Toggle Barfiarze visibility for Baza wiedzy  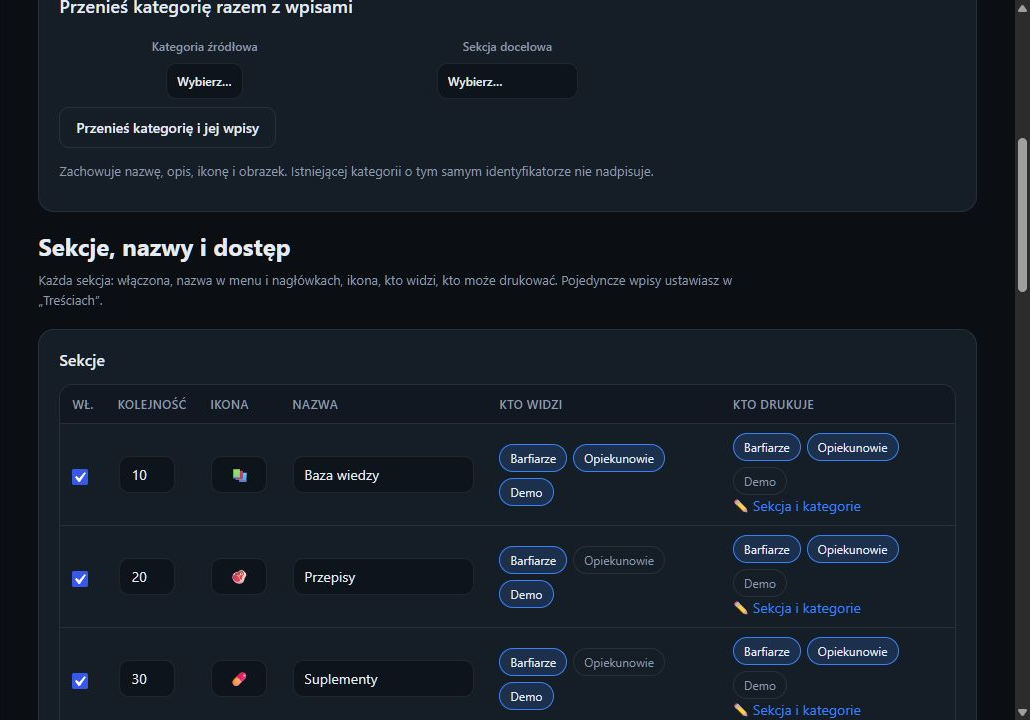pyautogui.click(x=533, y=459)
